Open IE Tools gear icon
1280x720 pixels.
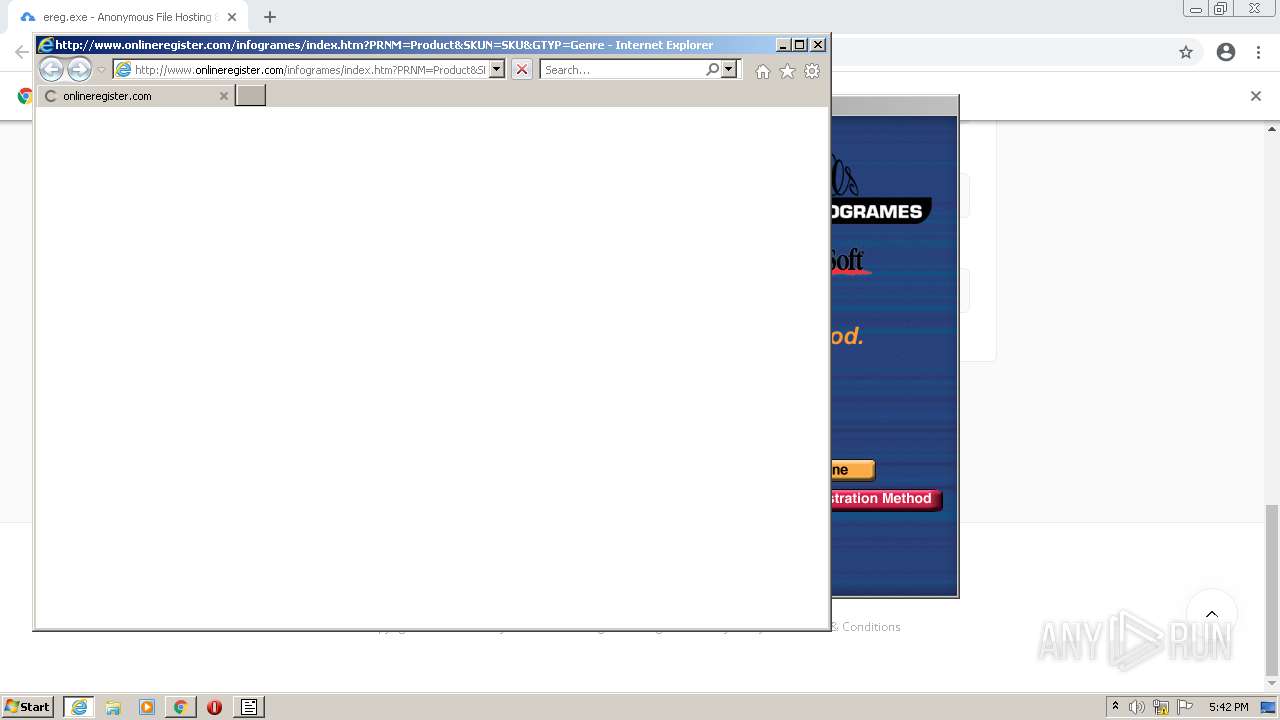(x=812, y=71)
